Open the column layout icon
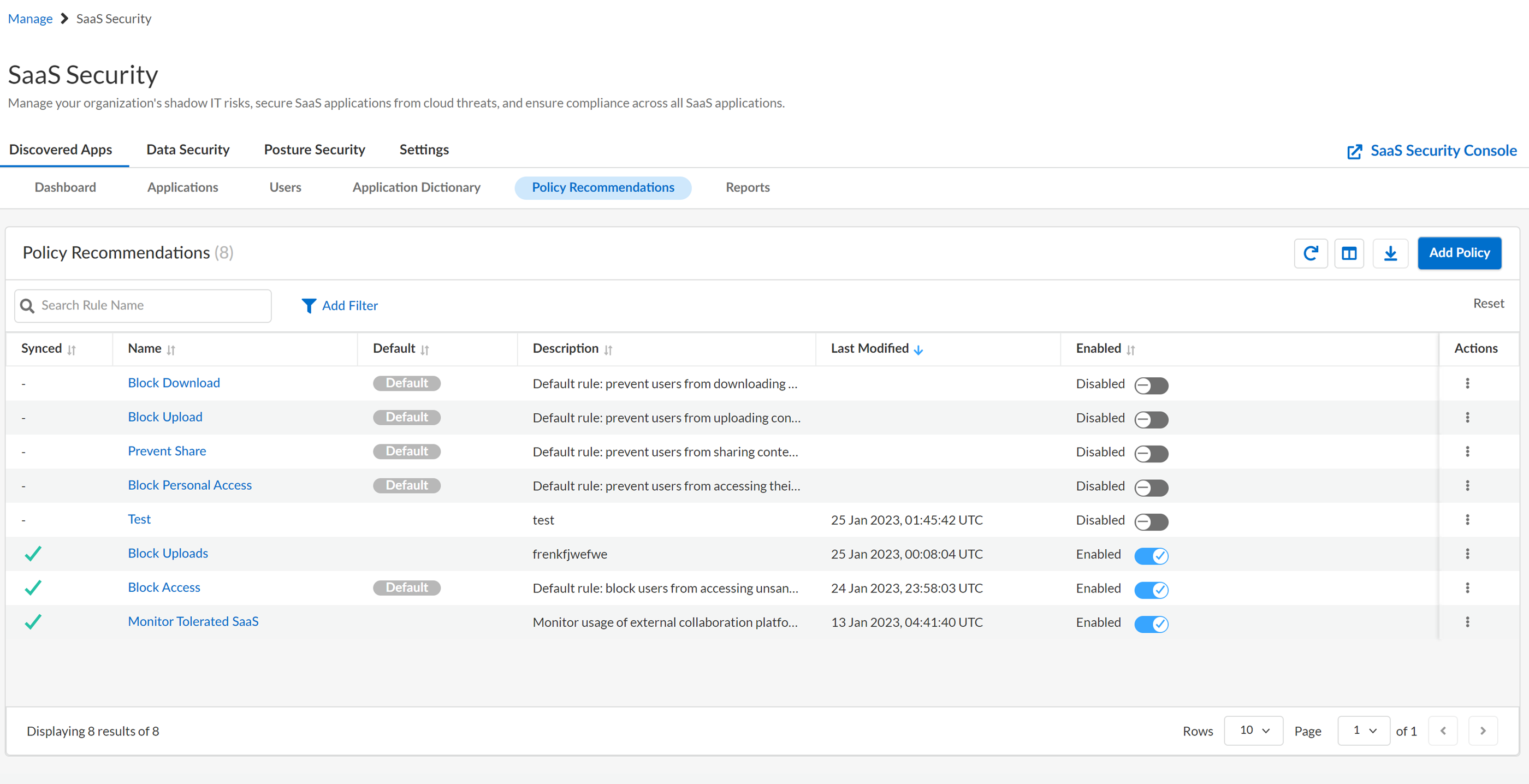 click(x=1349, y=253)
